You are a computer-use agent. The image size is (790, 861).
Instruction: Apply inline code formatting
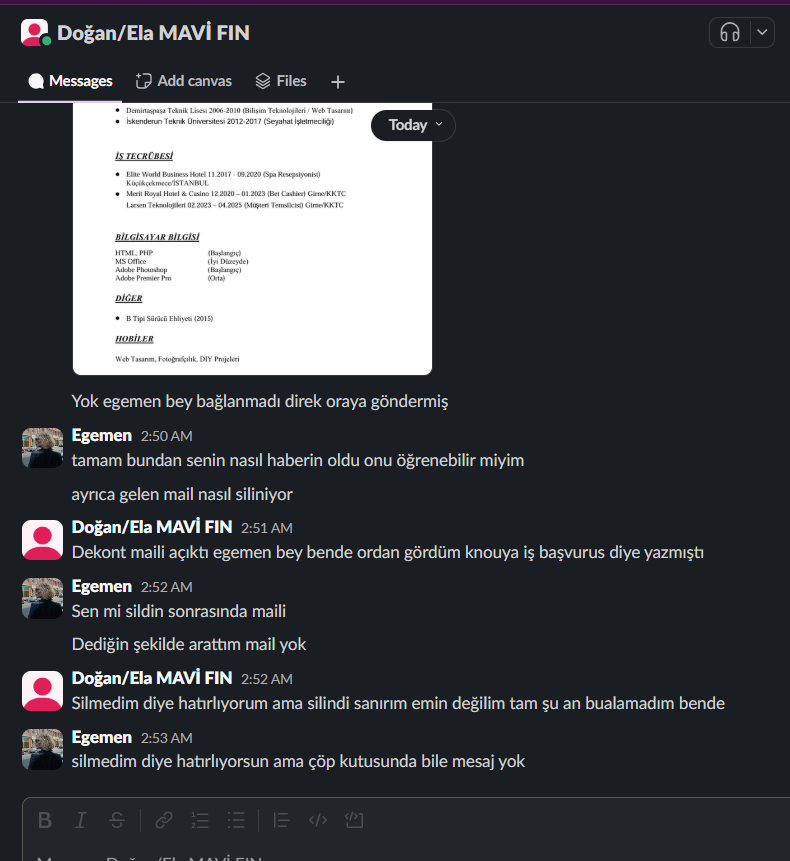click(x=318, y=820)
